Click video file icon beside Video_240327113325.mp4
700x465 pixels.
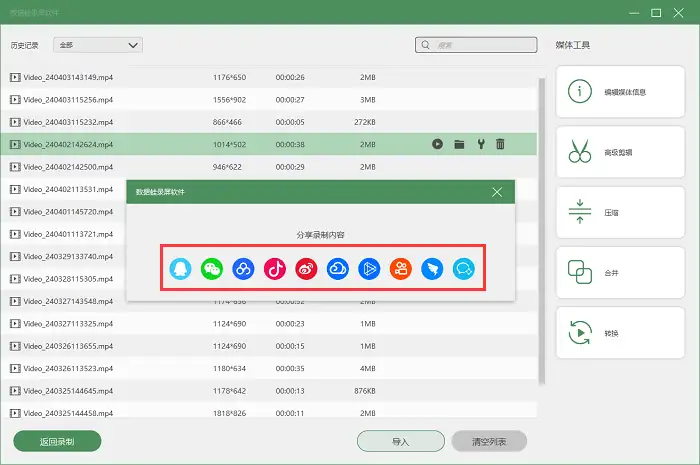click(x=15, y=324)
